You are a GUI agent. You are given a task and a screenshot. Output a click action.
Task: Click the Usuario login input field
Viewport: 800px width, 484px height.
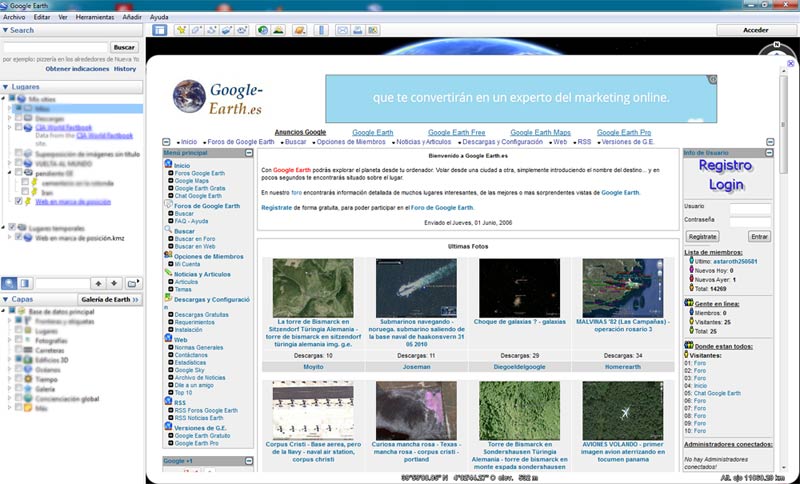pyautogui.click(x=757, y=208)
